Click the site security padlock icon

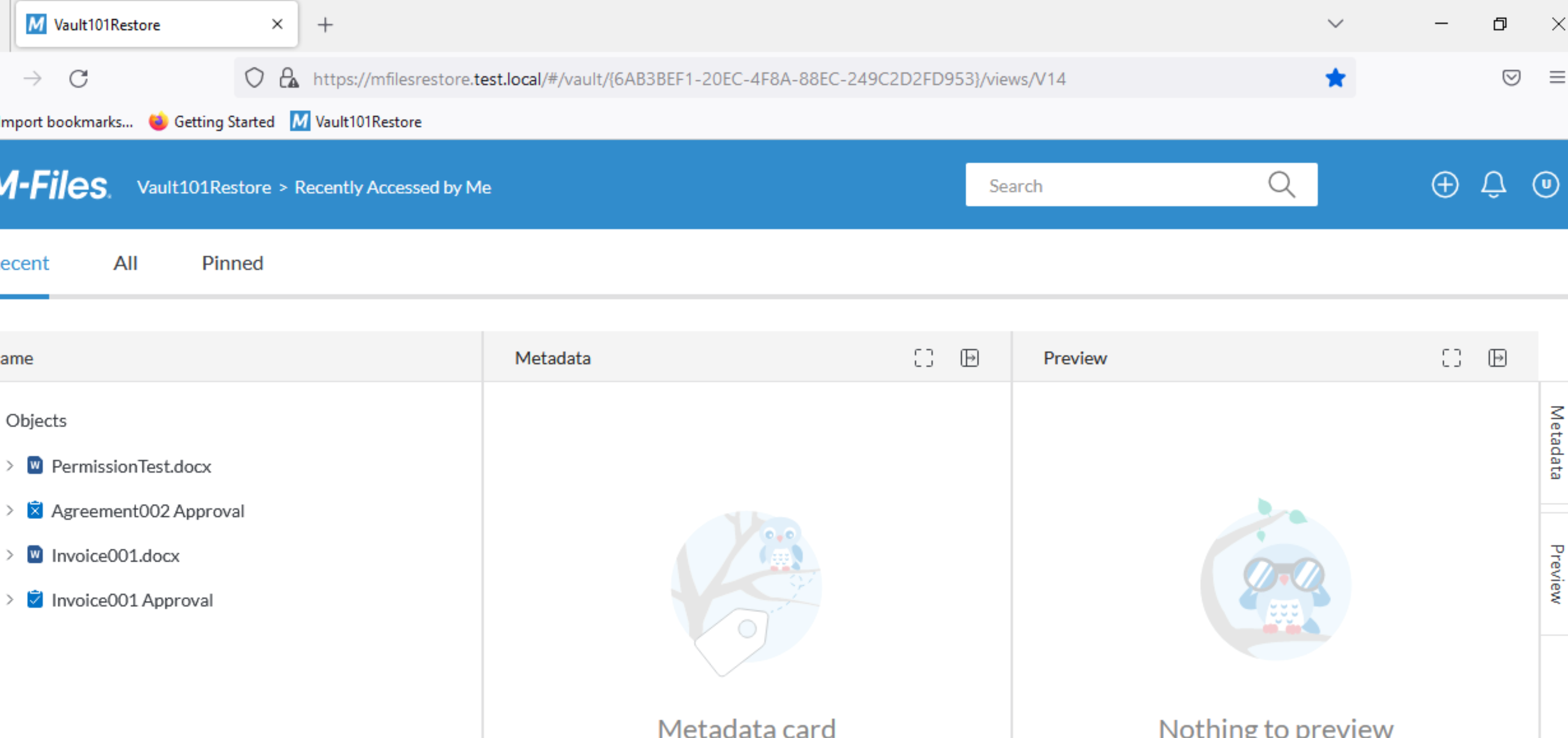click(x=289, y=78)
